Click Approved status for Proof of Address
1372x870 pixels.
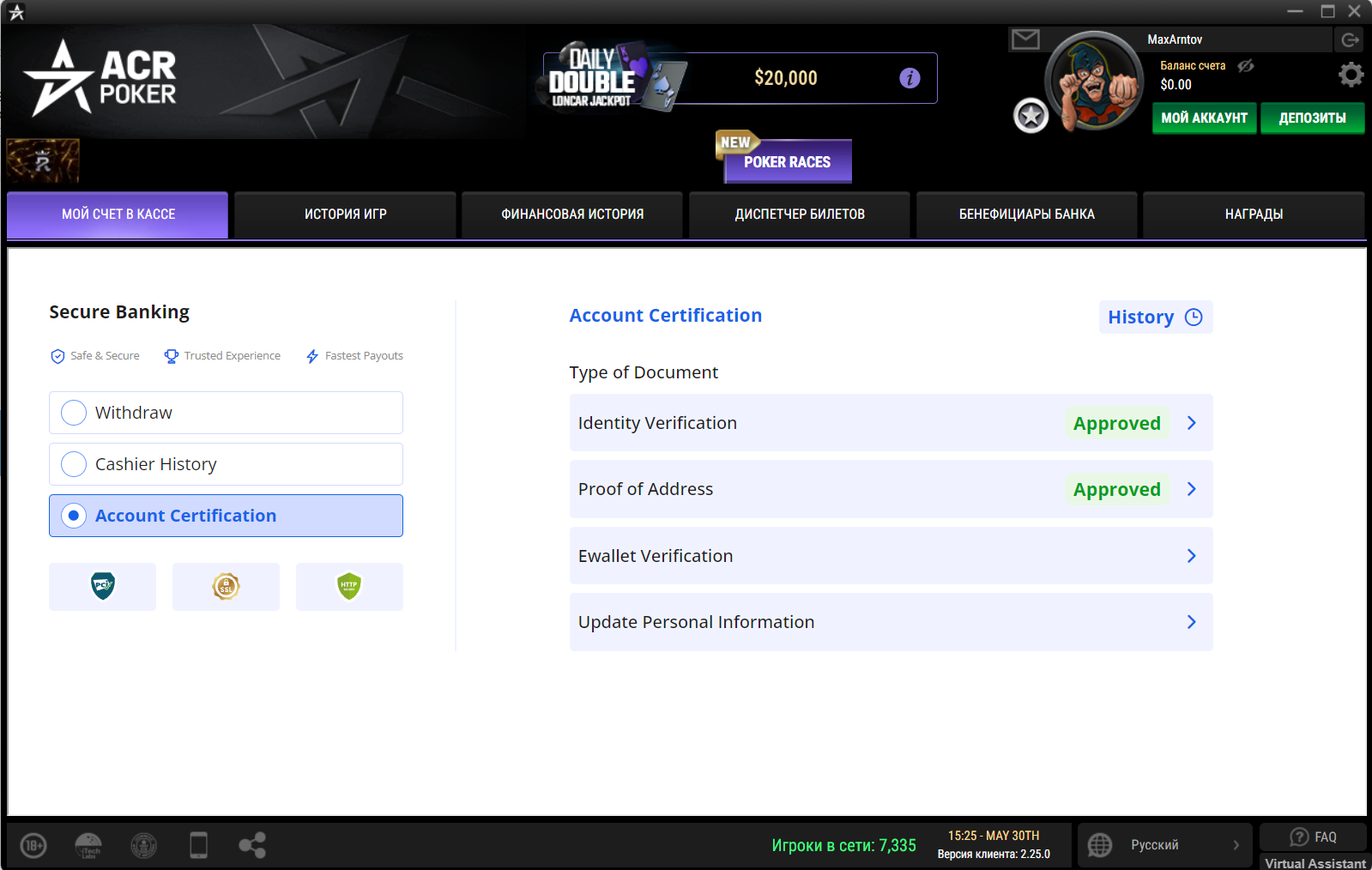(1117, 489)
